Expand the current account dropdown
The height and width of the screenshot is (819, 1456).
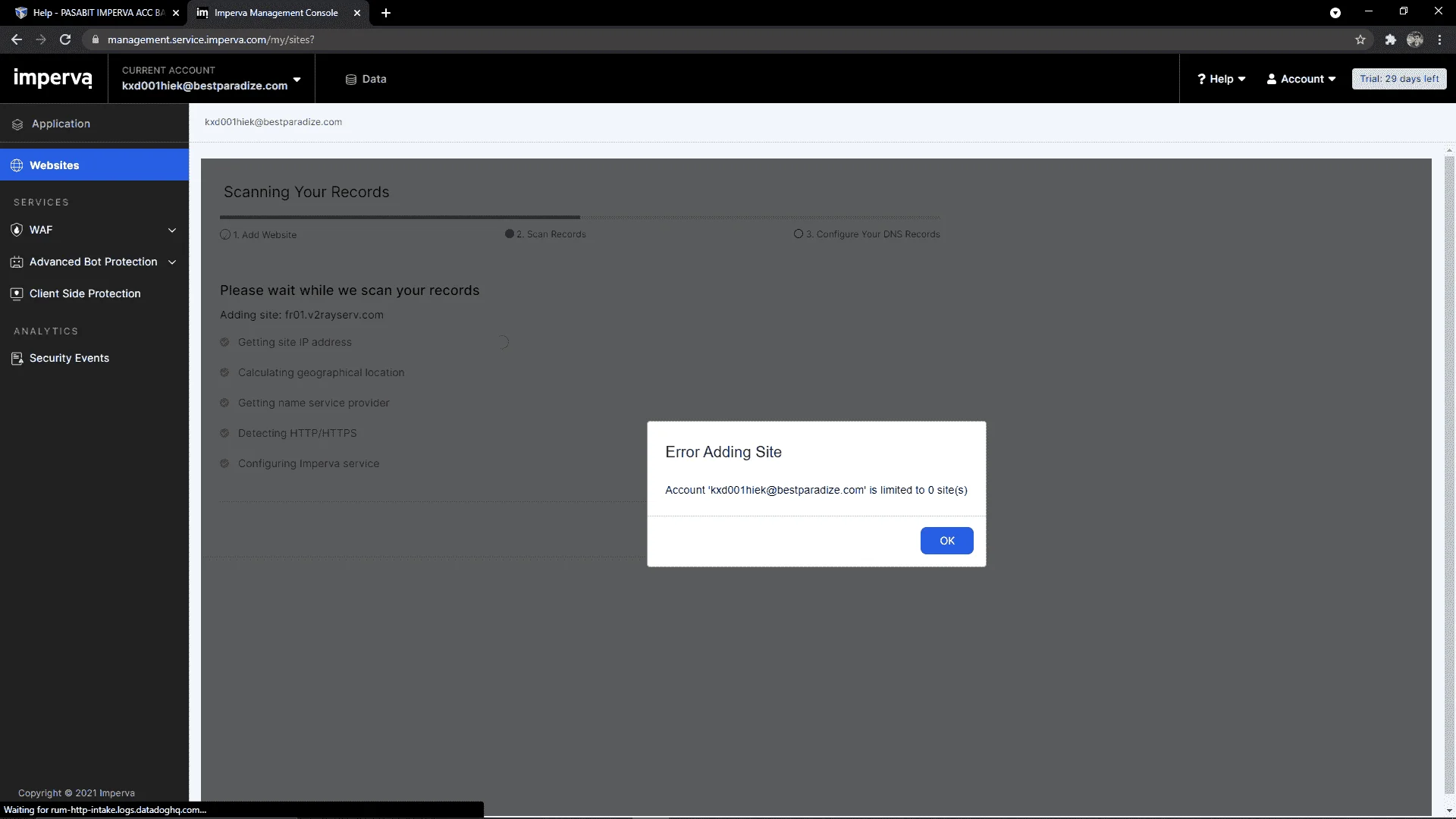(297, 80)
